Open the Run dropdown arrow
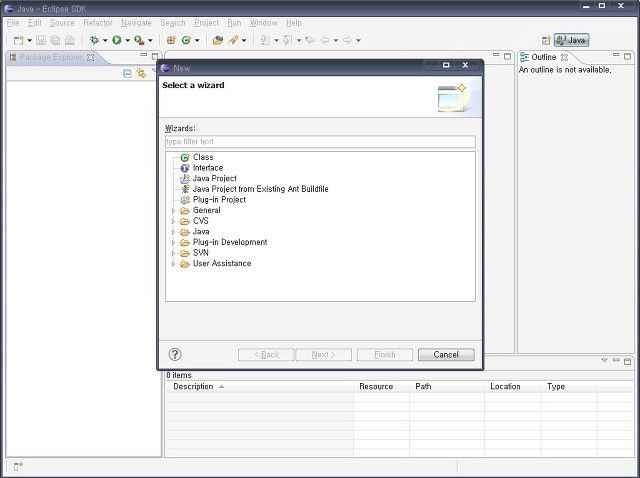 (127, 40)
